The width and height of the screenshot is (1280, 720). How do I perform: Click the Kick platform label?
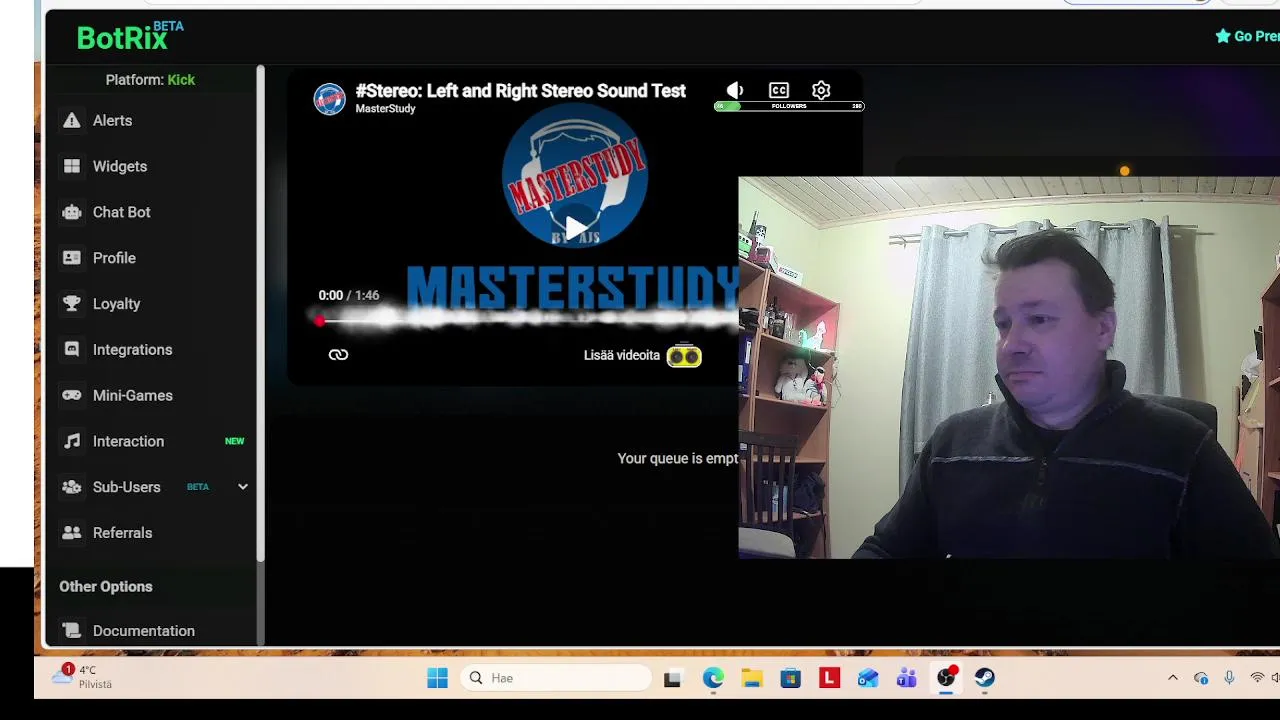coord(181,80)
